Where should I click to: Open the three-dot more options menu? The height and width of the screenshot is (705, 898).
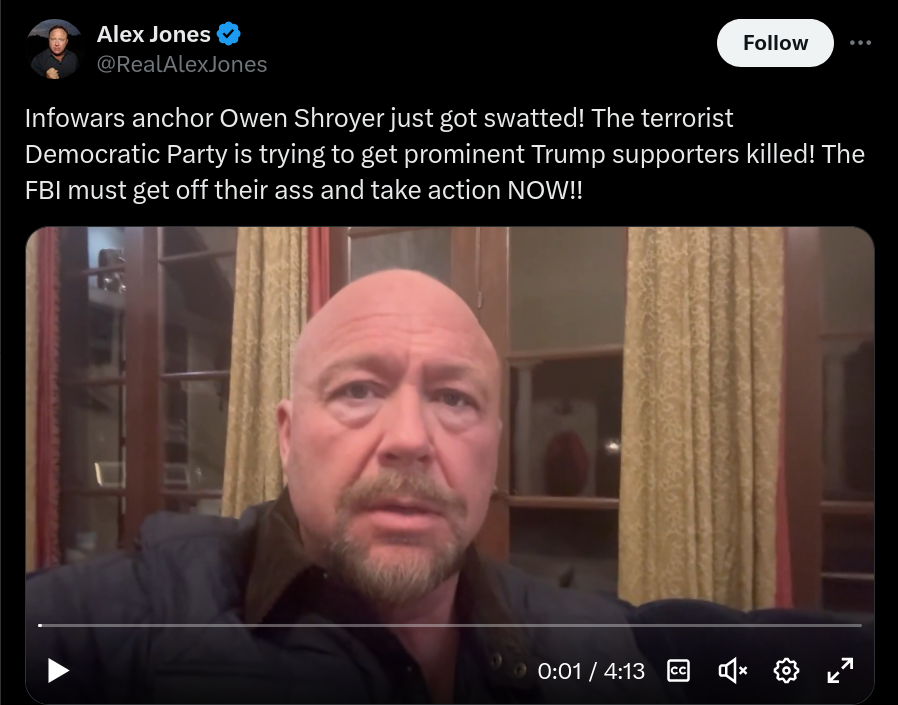point(860,43)
